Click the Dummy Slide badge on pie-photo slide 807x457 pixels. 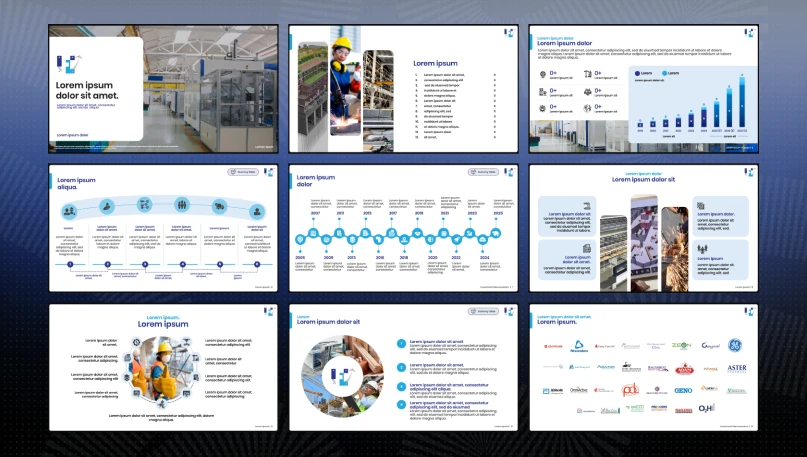[483, 311]
